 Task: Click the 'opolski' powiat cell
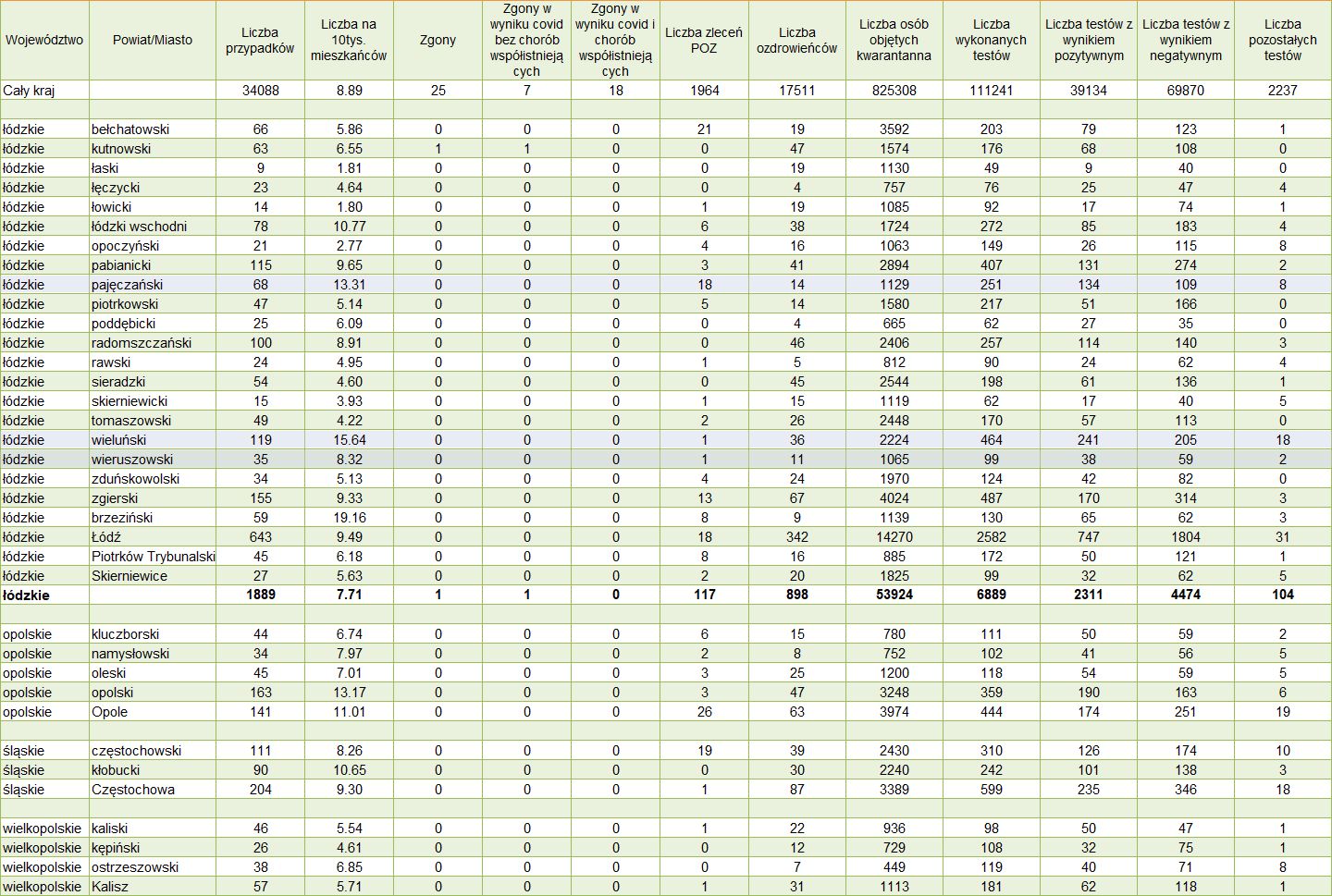(x=153, y=693)
